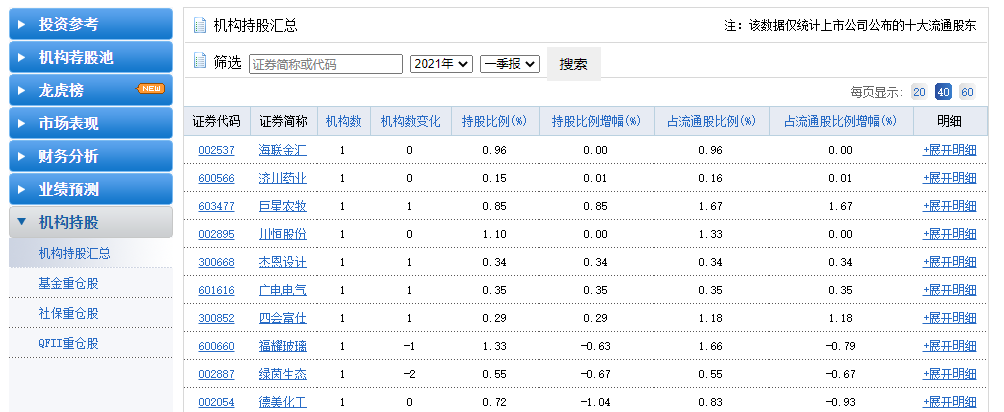Open stock code 300852 link
Image resolution: width=1004 pixels, height=412 pixels.
pyautogui.click(x=216, y=318)
